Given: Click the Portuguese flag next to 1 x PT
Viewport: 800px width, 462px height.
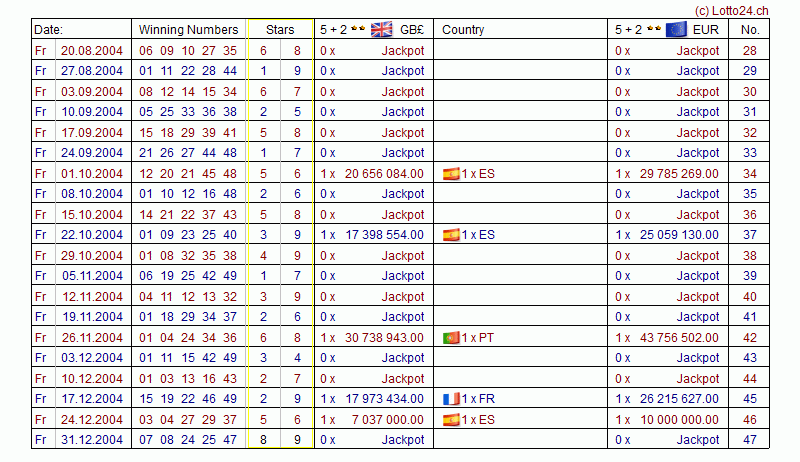Looking at the screenshot, I should pyautogui.click(x=450, y=337).
